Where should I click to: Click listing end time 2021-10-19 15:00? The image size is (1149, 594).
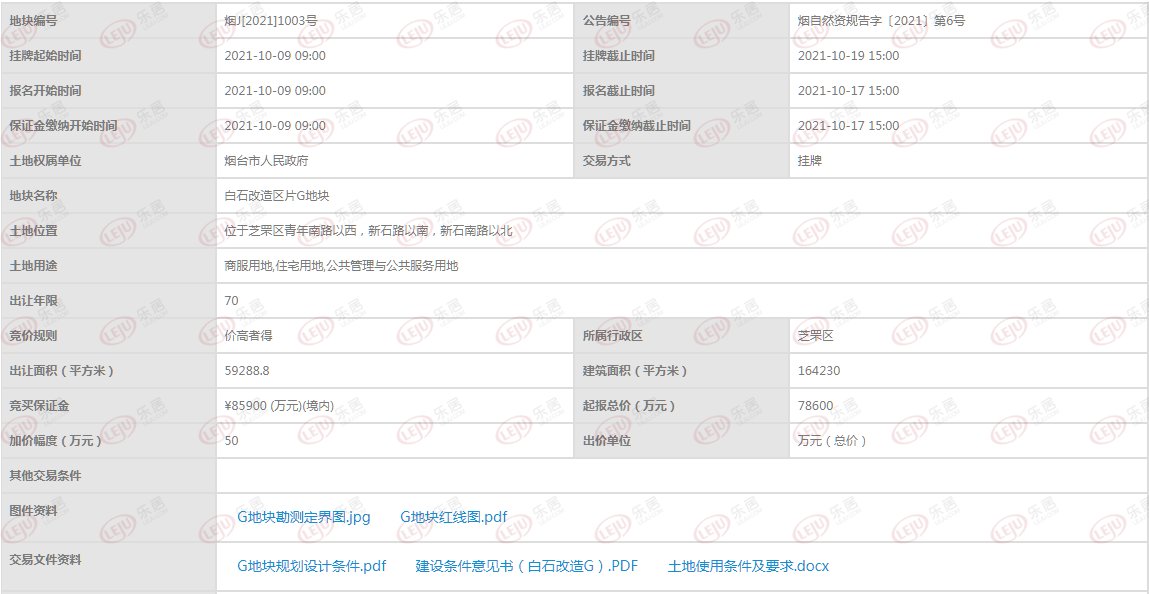pos(848,56)
